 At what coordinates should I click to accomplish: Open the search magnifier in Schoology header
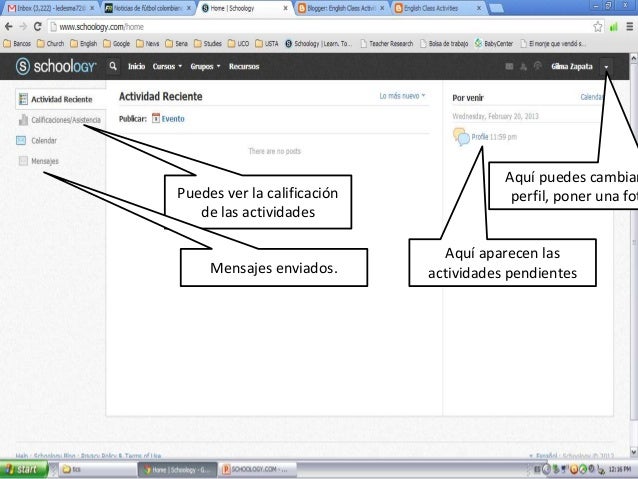[x=113, y=66]
